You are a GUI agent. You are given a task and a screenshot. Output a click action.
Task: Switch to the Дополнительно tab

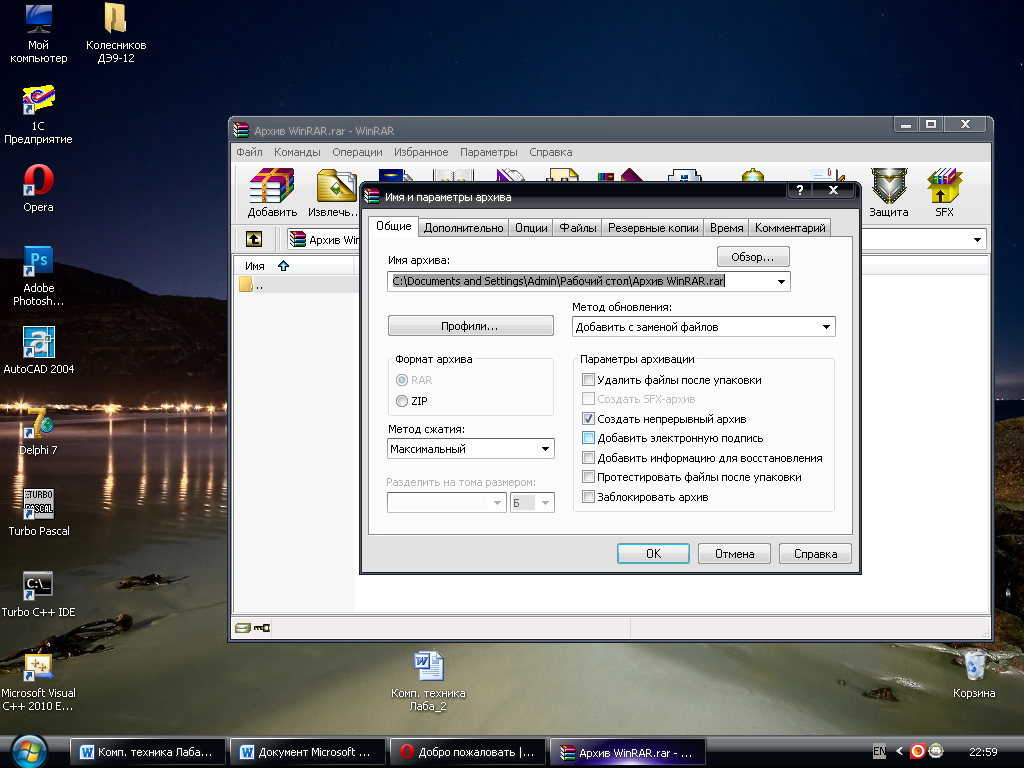tap(464, 228)
